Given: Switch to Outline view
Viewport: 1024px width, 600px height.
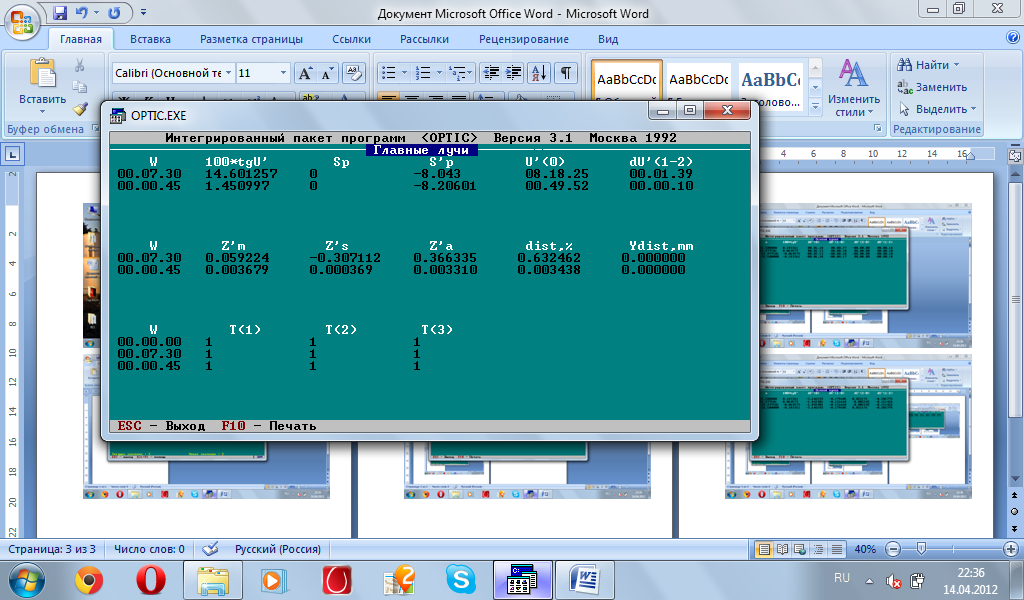Looking at the screenshot, I should [x=818, y=549].
